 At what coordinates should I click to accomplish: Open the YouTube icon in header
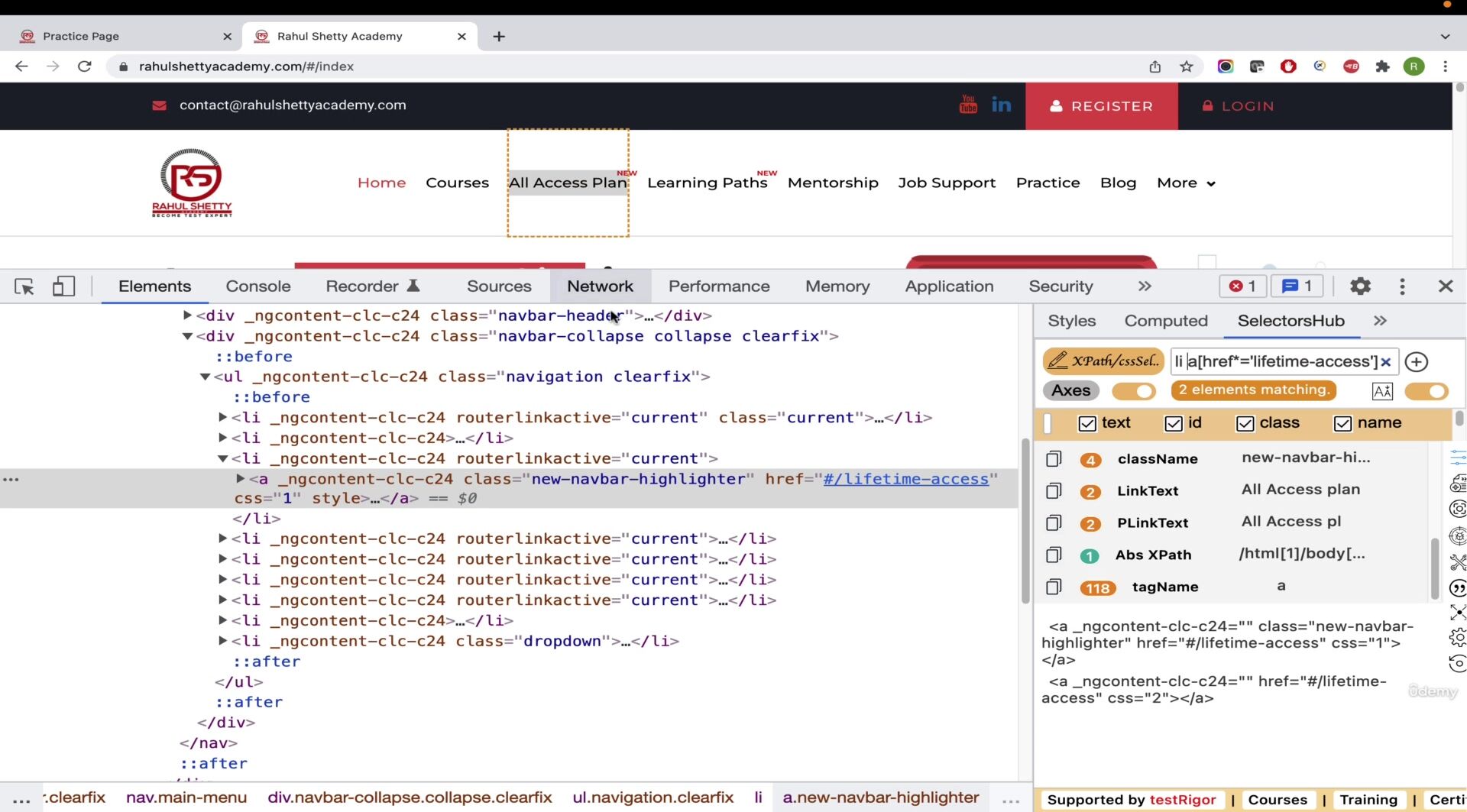pyautogui.click(x=968, y=105)
